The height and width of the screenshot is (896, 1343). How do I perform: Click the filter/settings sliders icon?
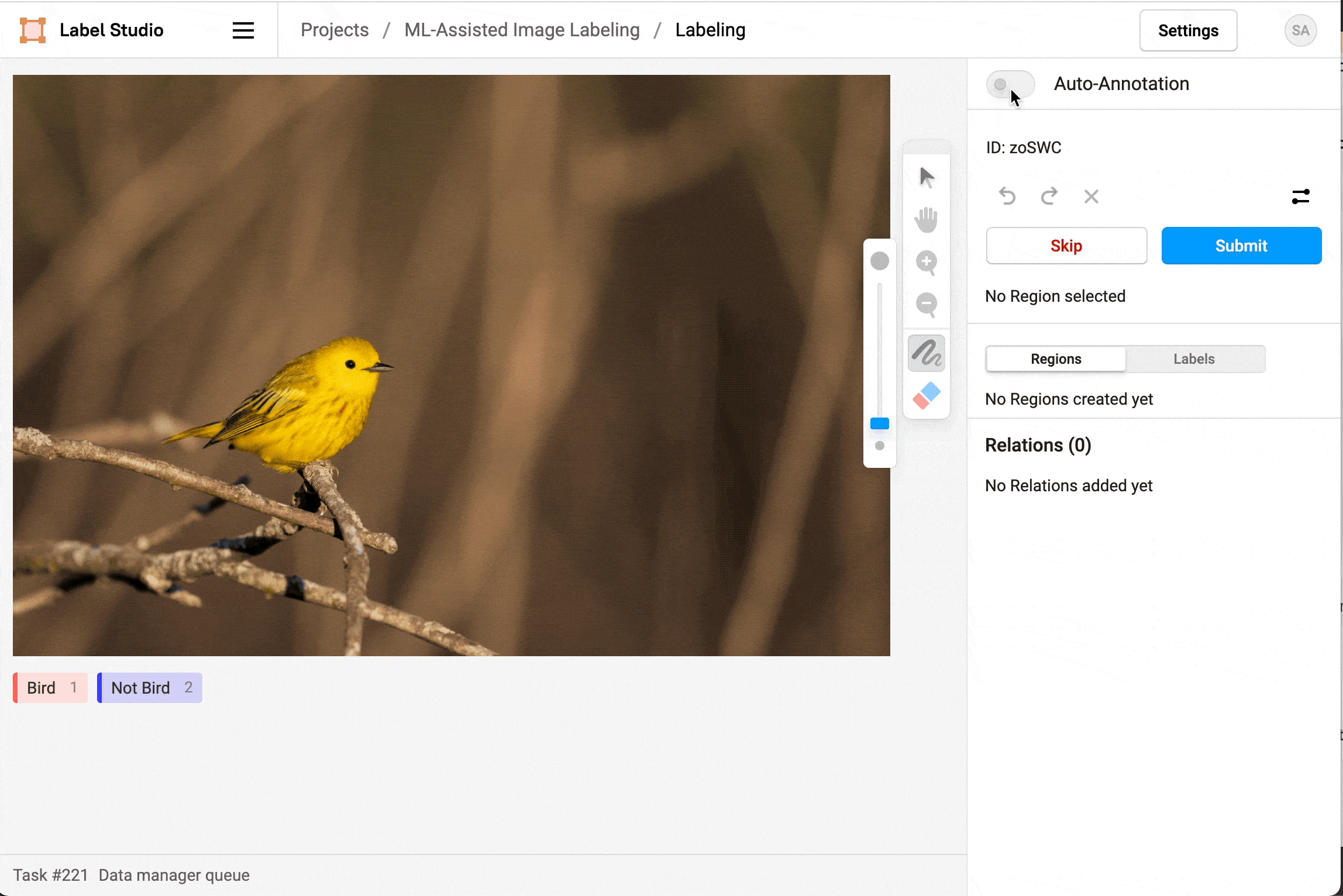(1302, 196)
